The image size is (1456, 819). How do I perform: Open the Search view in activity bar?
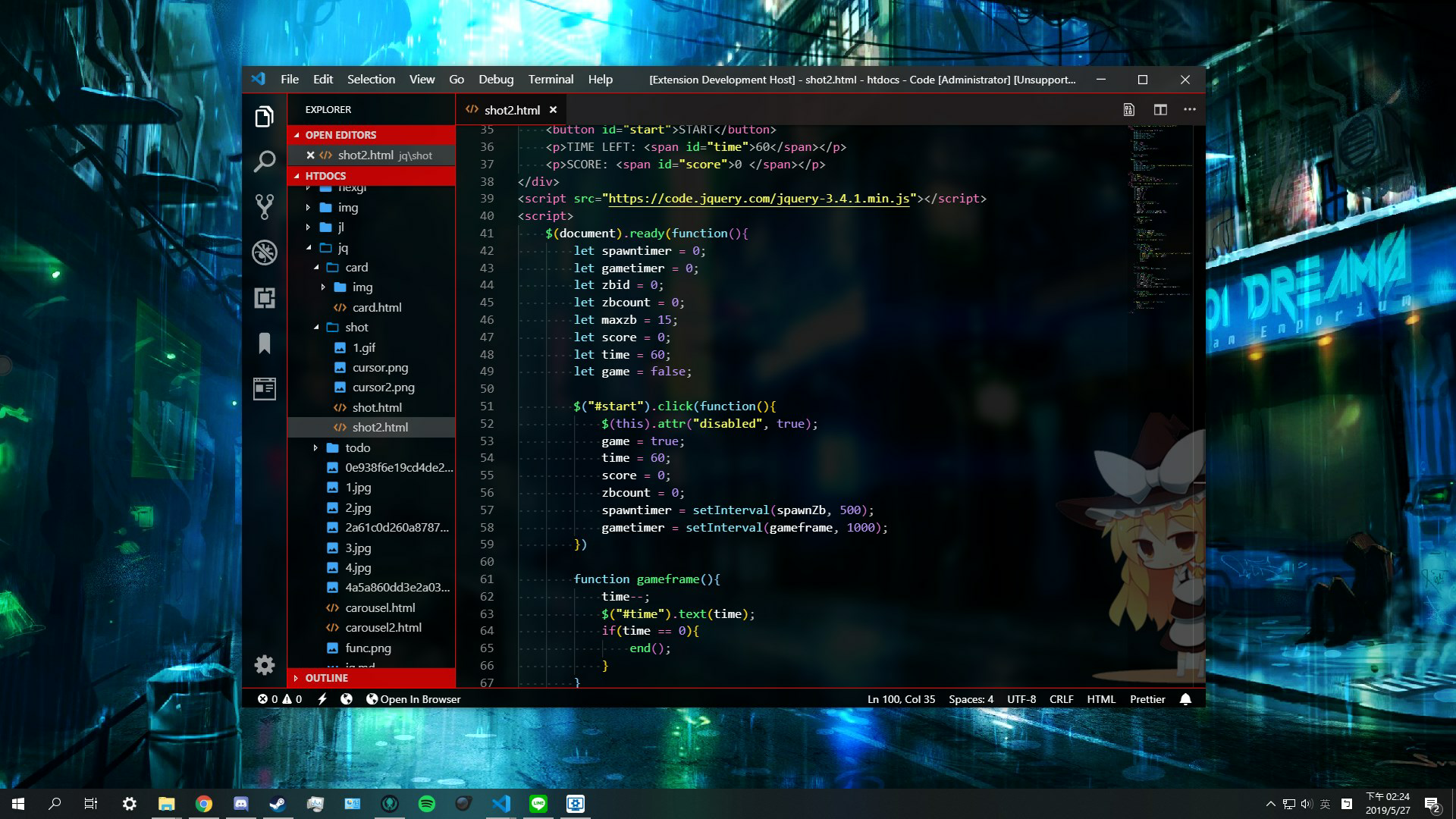pyautogui.click(x=264, y=161)
